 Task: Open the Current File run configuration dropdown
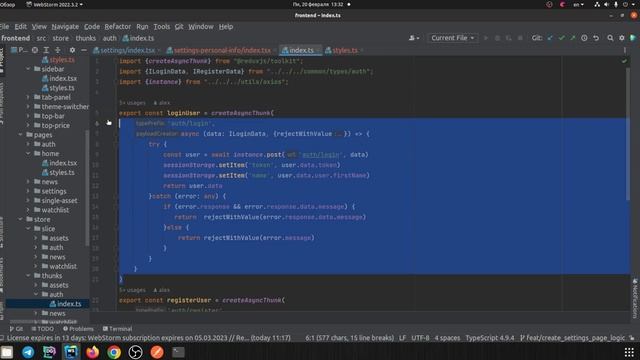[x=452, y=38]
